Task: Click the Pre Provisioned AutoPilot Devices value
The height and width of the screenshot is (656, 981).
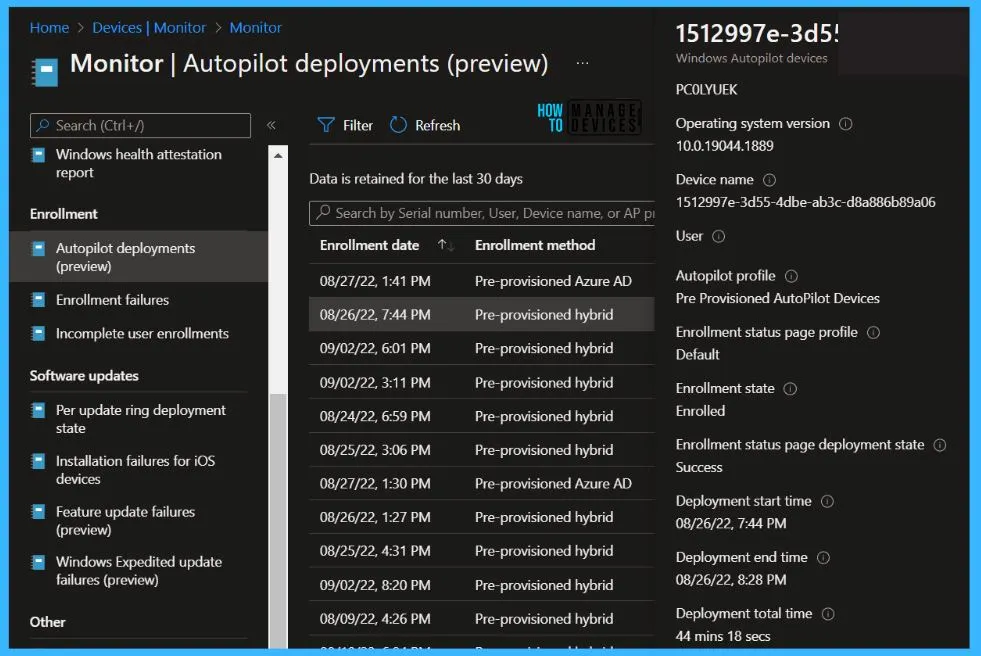Action: point(778,299)
